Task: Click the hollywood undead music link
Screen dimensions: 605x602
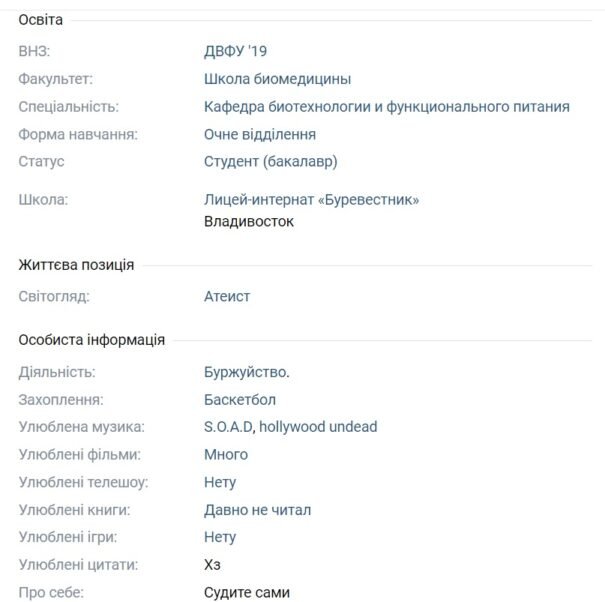Action: coord(318,427)
